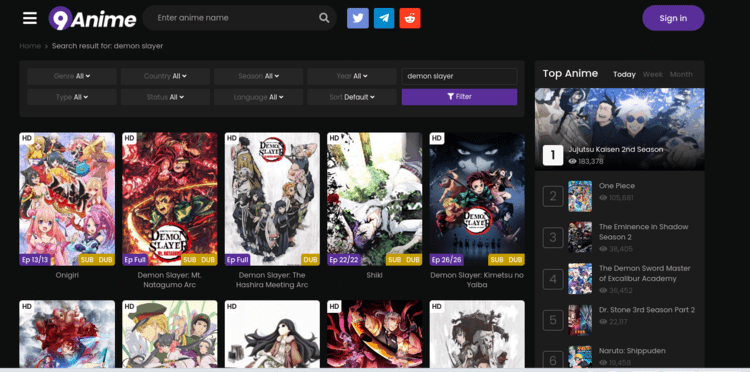Click the filter keyword field with demon slayer

tap(459, 76)
